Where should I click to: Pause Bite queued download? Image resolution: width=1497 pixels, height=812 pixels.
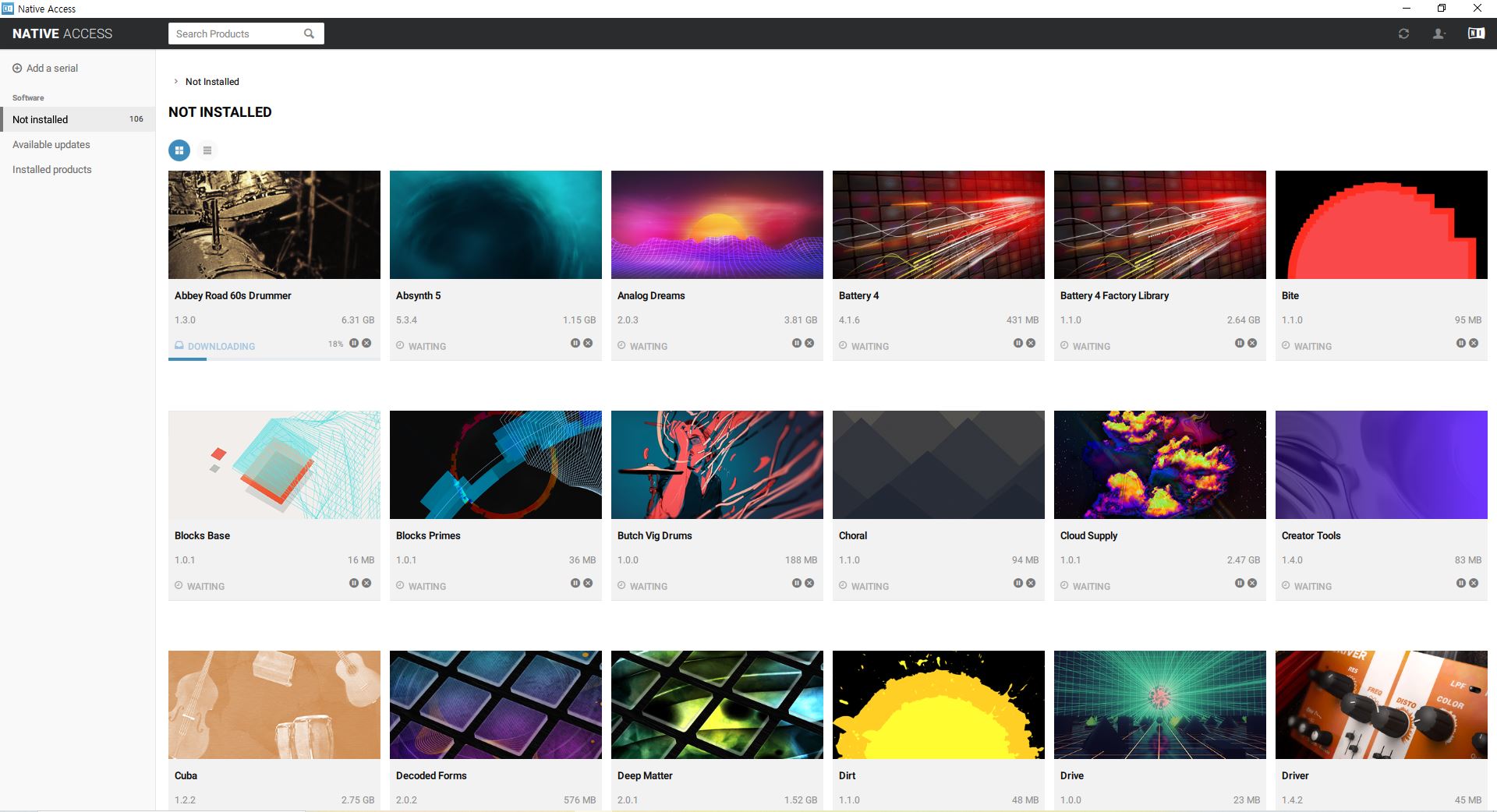point(1461,343)
